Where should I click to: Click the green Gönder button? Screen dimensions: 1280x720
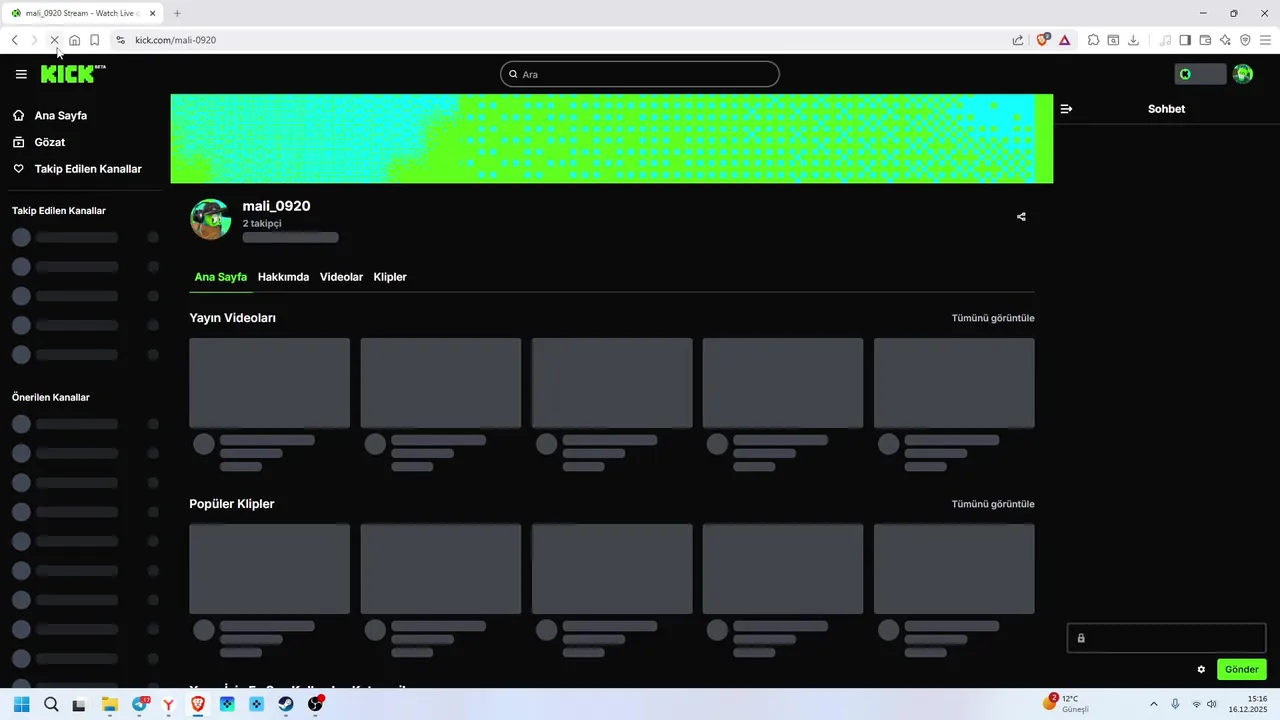[1241, 670]
